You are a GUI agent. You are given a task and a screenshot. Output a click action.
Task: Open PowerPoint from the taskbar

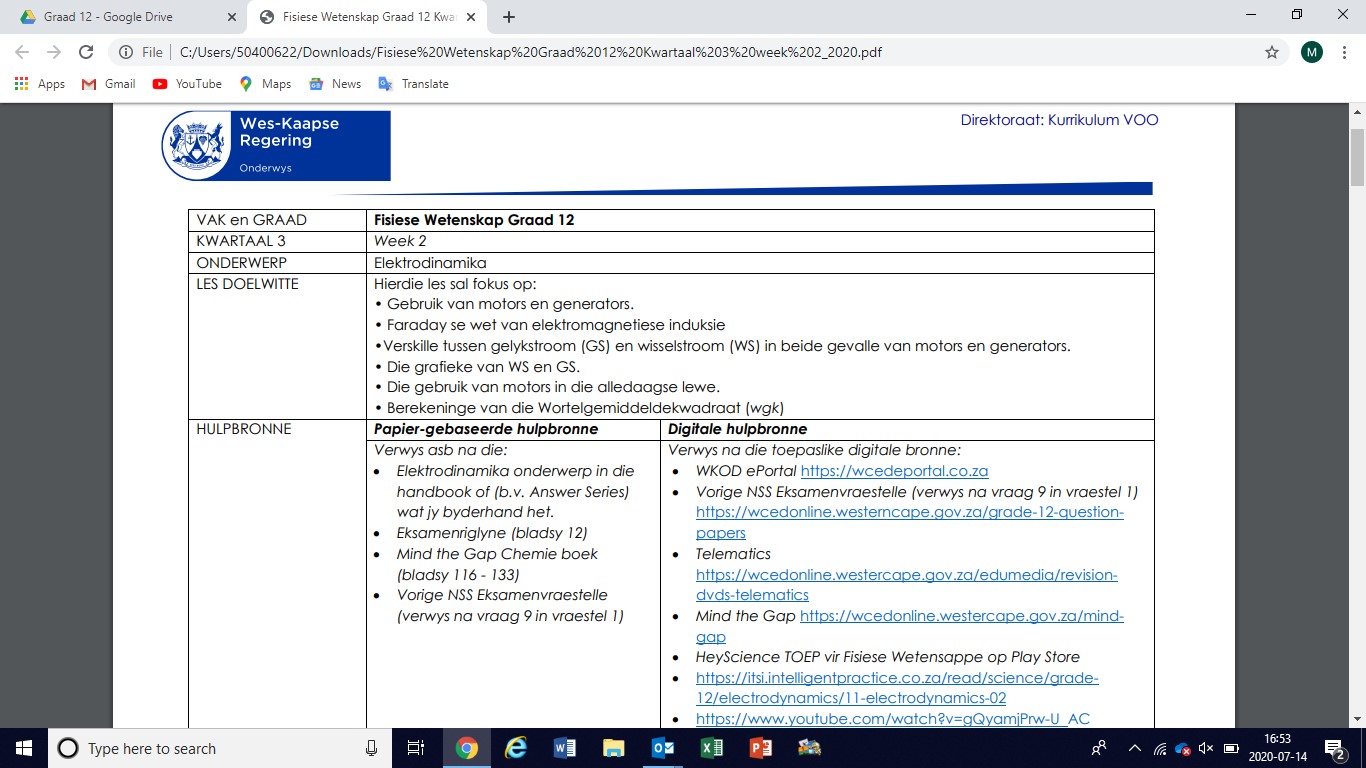[x=760, y=748]
